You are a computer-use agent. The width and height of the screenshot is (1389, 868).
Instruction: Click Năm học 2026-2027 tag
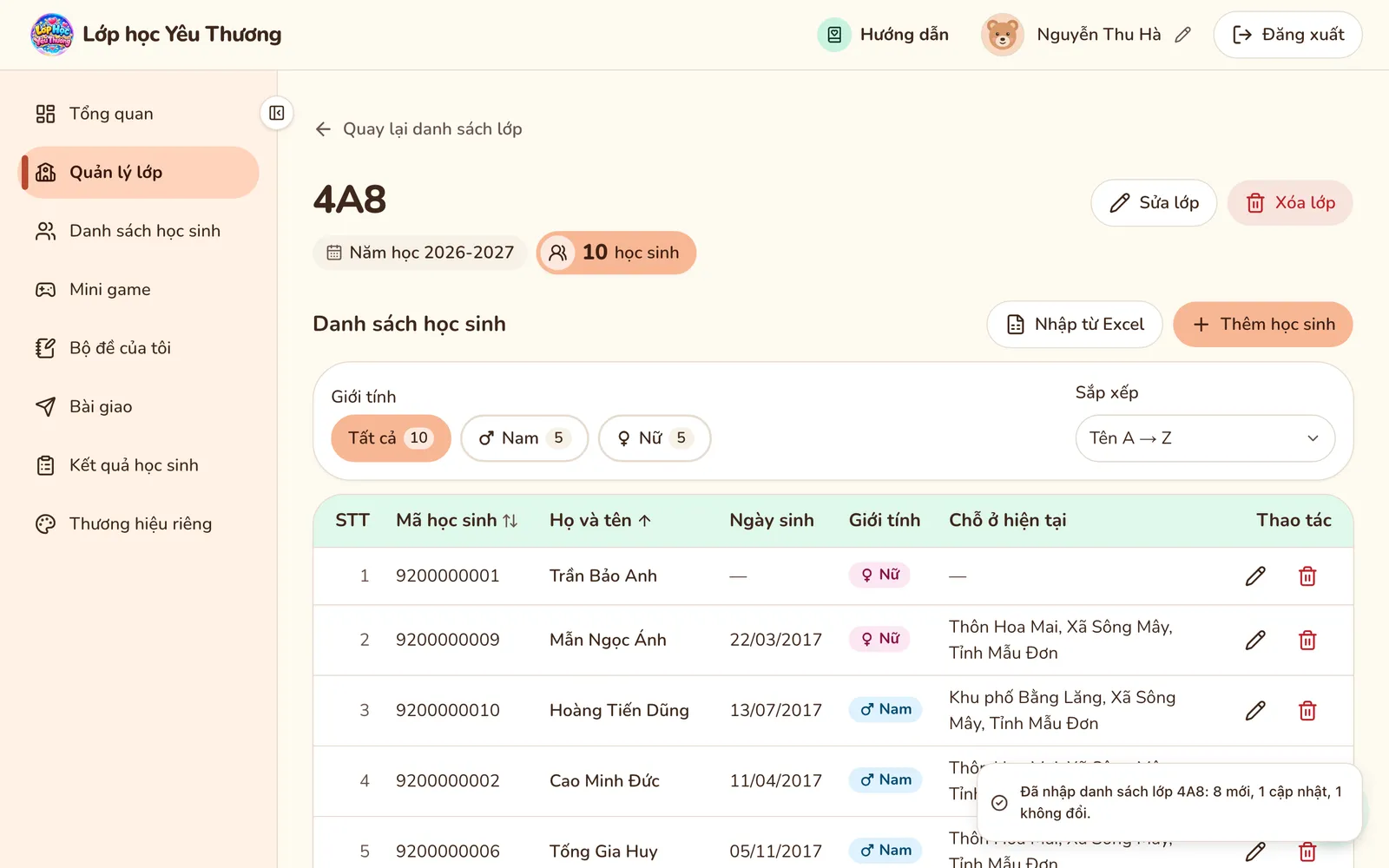click(420, 253)
